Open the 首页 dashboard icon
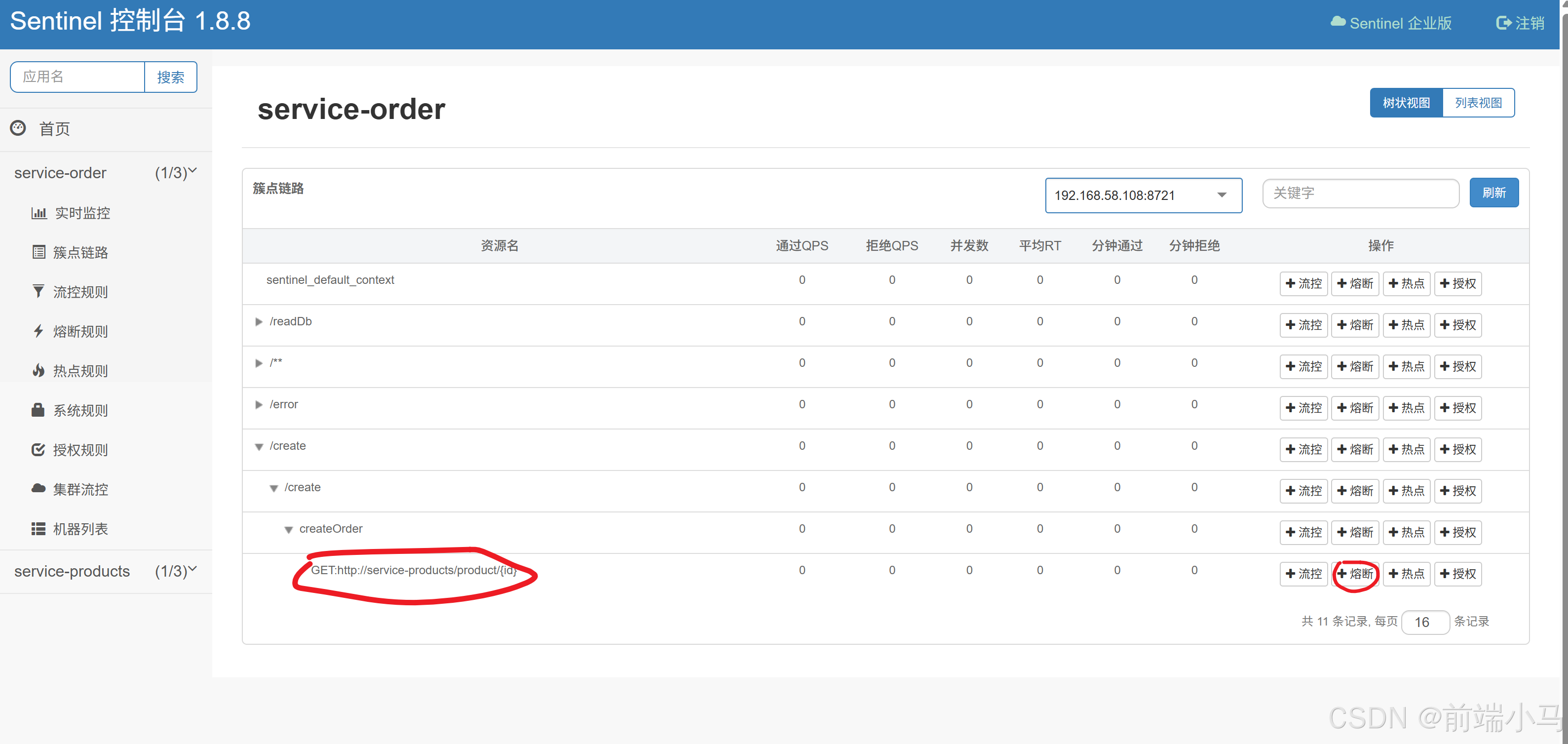The height and width of the screenshot is (744, 1568). pos(18,128)
